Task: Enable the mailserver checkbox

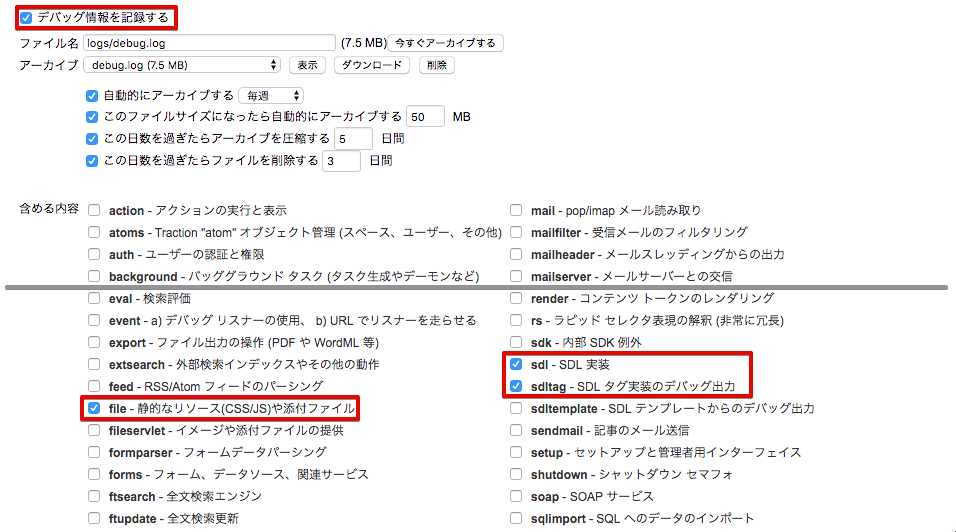Action: tap(516, 276)
